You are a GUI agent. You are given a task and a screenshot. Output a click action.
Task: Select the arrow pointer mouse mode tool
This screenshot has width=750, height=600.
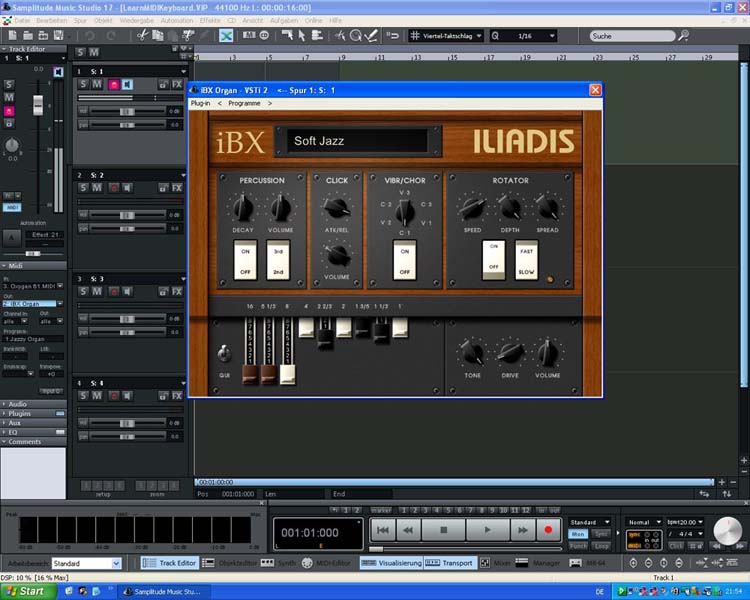coord(302,35)
